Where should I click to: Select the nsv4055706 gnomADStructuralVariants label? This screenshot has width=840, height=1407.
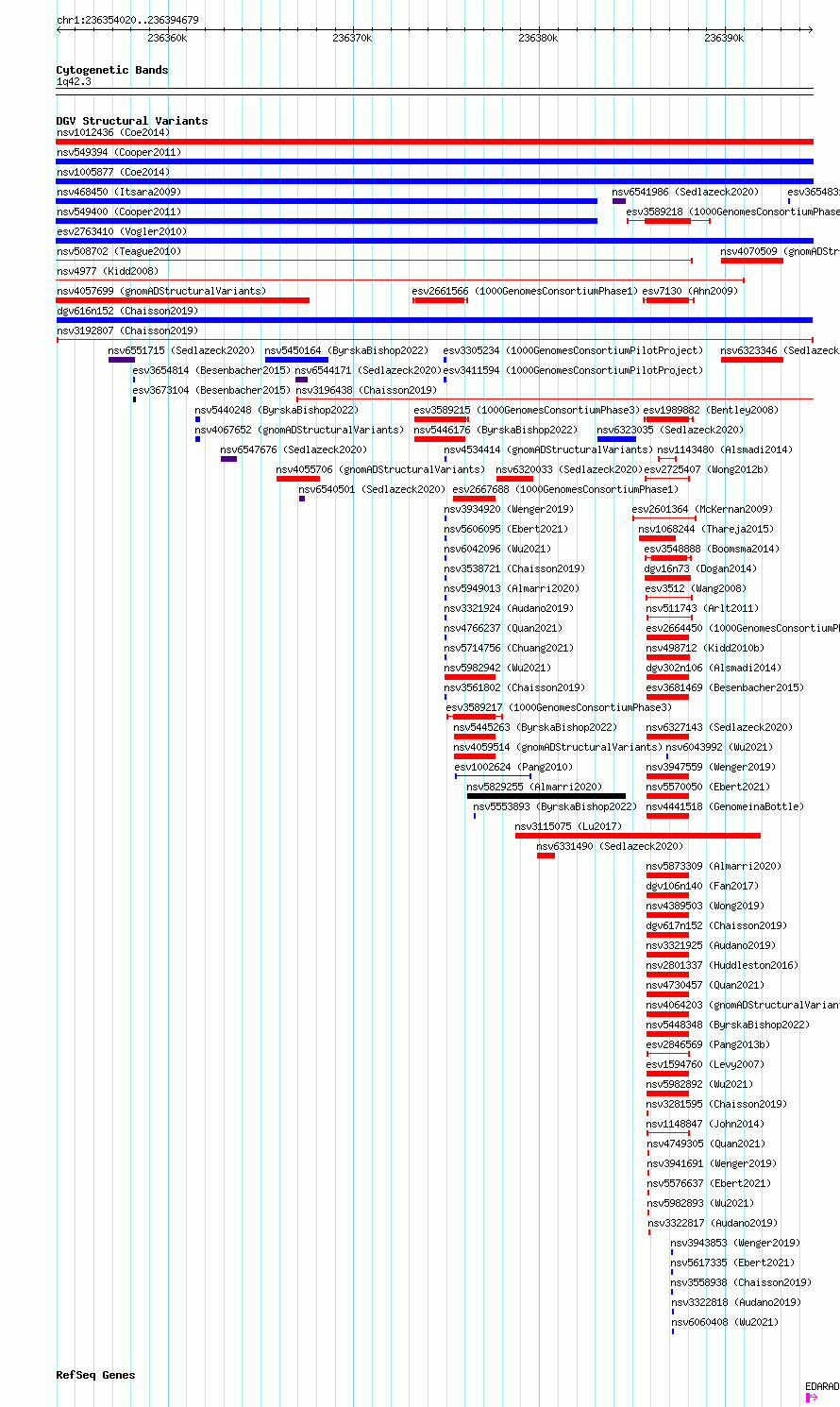[x=380, y=469]
